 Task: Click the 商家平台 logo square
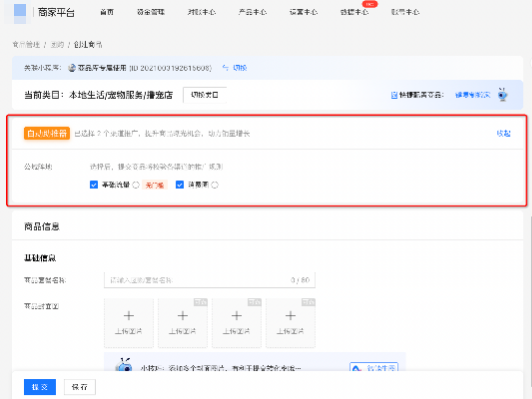pos(20,13)
